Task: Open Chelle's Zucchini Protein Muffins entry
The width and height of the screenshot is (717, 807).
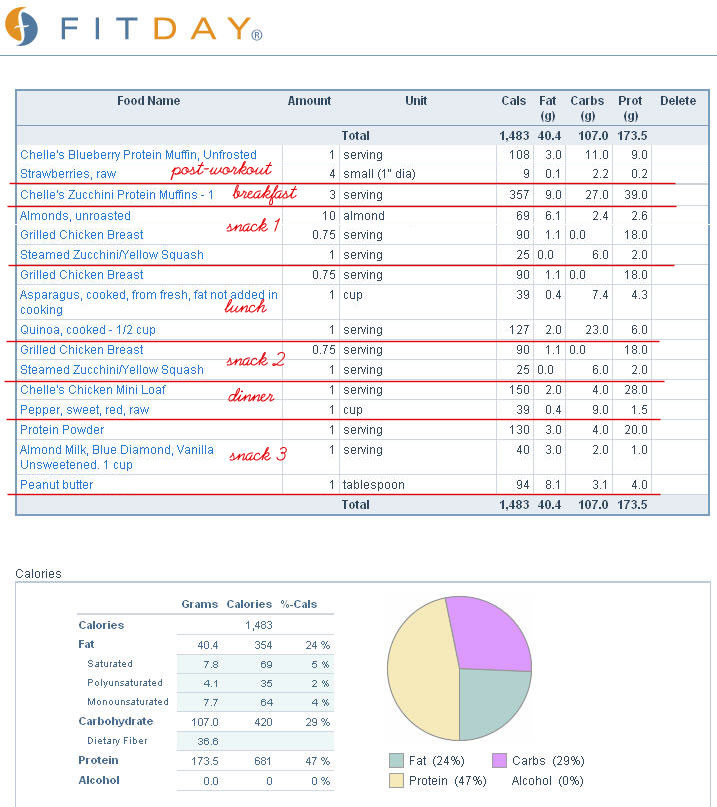Action: click(x=116, y=195)
